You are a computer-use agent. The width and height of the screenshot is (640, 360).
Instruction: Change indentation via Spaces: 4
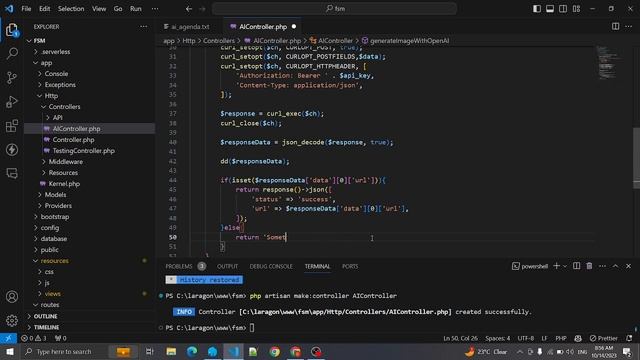(498, 338)
